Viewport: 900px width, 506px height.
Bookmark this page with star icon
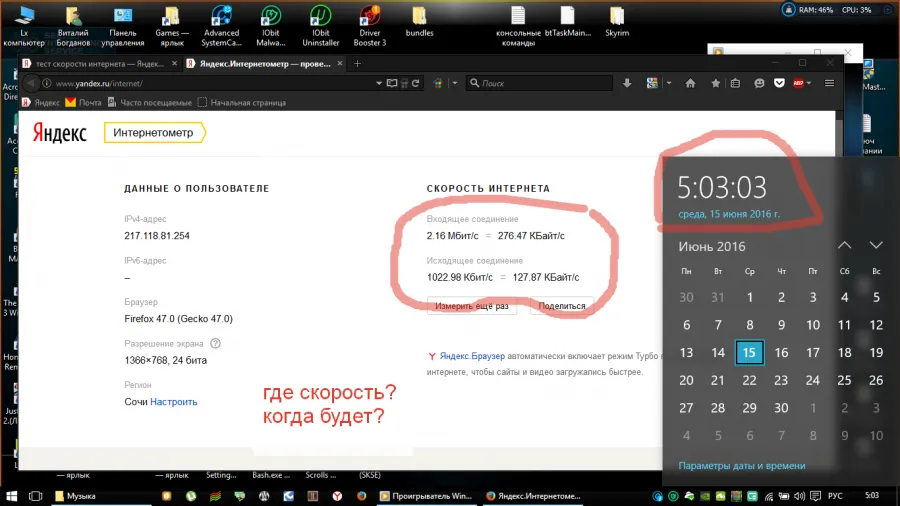715,83
